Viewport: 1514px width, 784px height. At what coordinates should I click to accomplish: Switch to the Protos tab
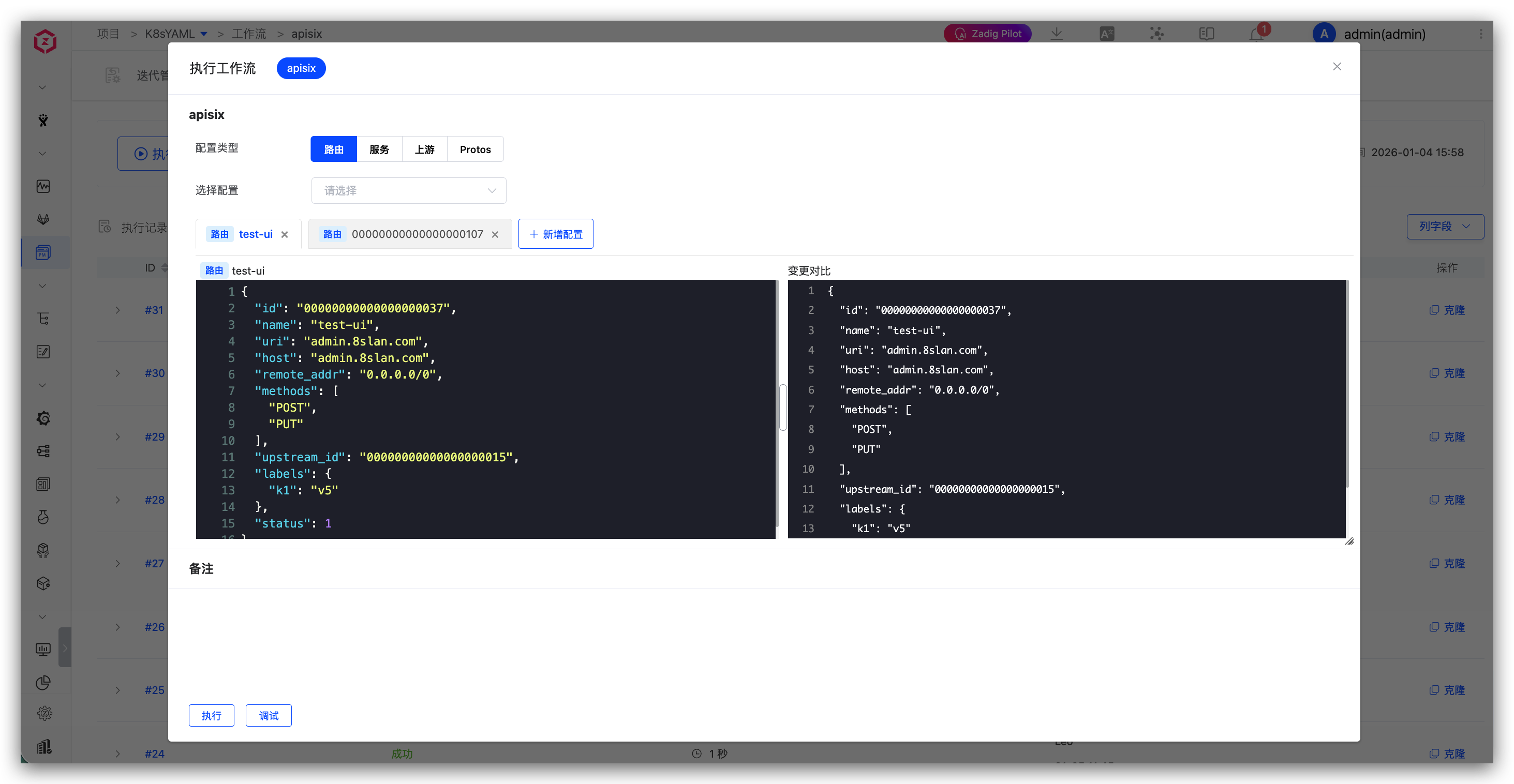tap(475, 148)
